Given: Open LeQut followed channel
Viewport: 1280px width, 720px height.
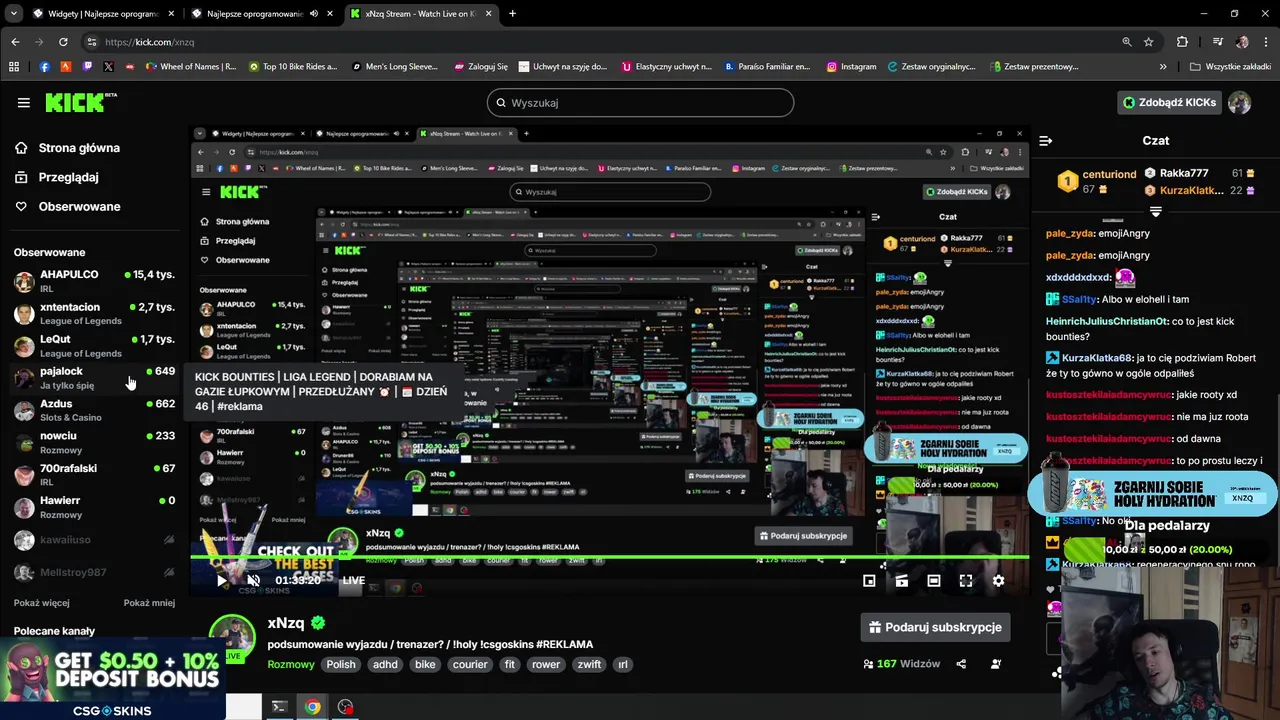Looking at the screenshot, I should (95, 345).
